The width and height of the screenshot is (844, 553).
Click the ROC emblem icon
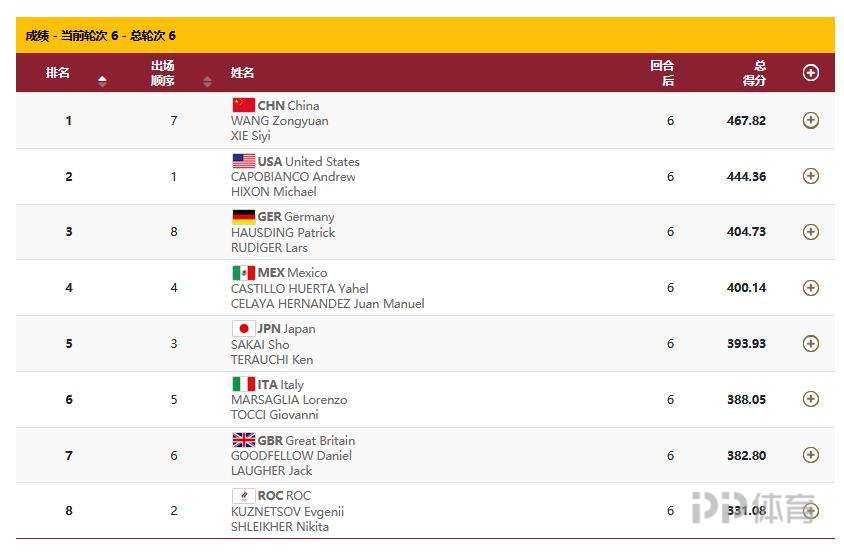pyautogui.click(x=243, y=495)
